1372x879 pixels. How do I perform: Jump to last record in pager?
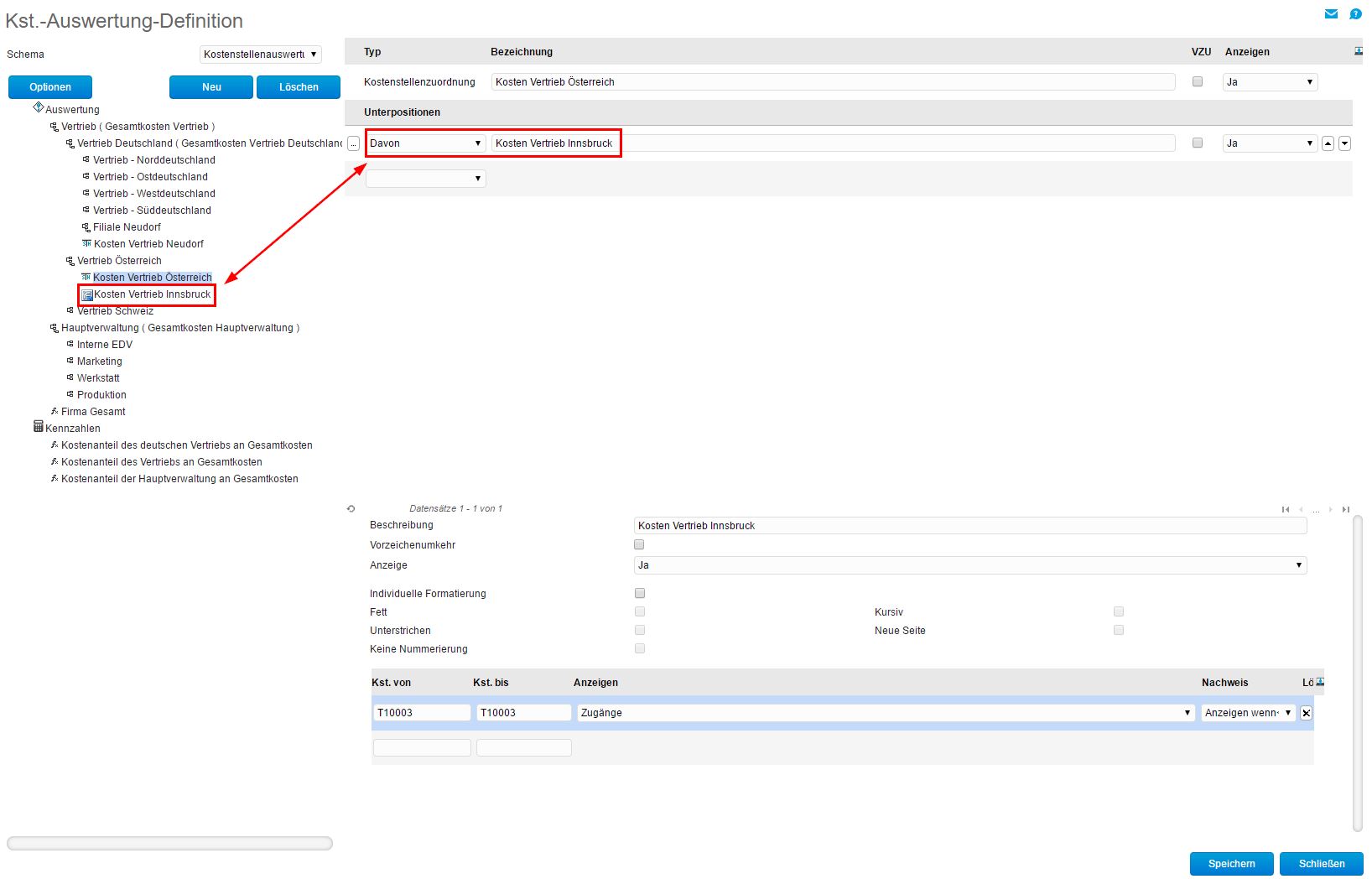coord(1345,509)
